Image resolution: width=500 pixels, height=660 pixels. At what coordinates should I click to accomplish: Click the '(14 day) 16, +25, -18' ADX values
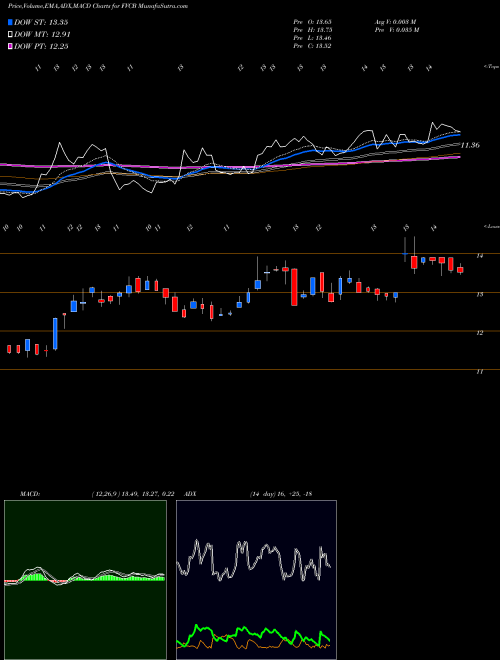pos(281,494)
